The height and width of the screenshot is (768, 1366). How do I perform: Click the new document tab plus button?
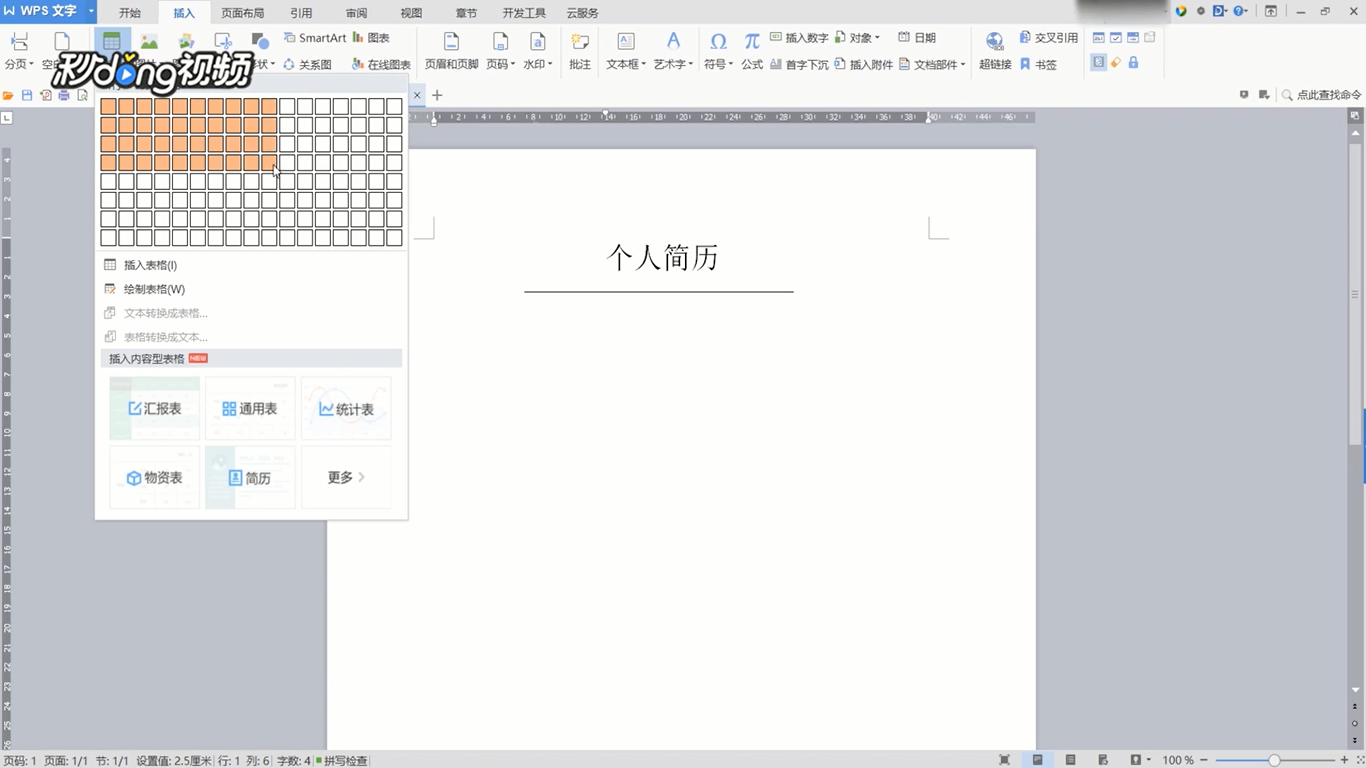tap(436, 95)
